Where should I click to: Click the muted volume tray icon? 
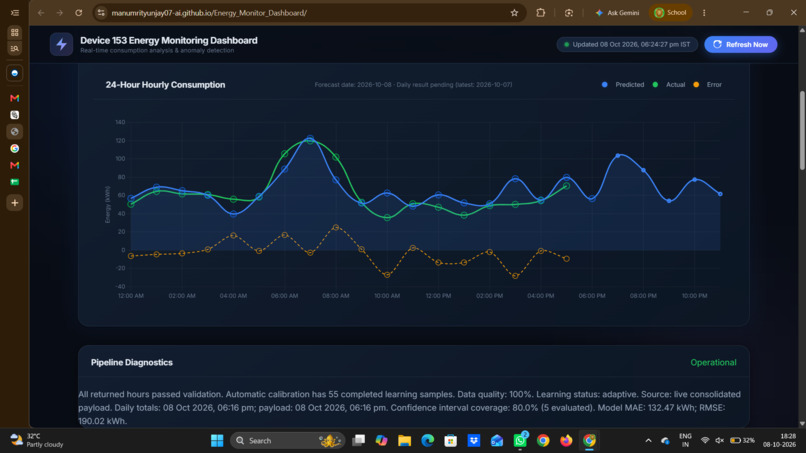pyautogui.click(x=719, y=441)
